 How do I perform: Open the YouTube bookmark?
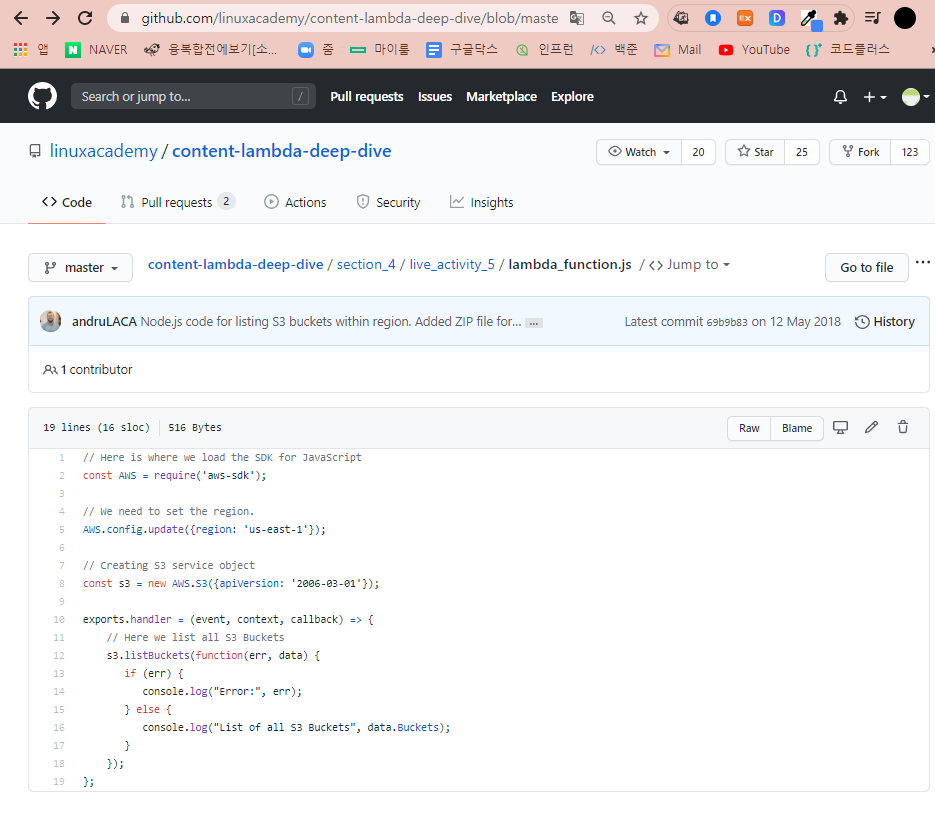[754, 49]
